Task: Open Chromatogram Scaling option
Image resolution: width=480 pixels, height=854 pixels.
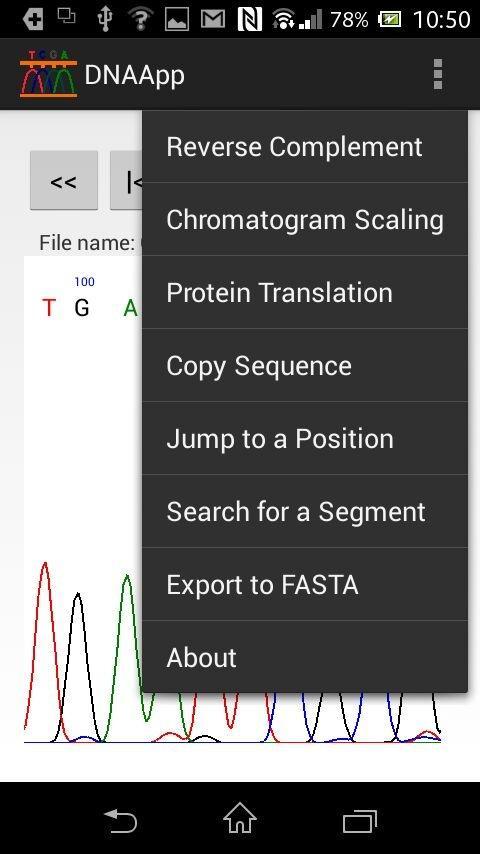Action: pos(305,219)
